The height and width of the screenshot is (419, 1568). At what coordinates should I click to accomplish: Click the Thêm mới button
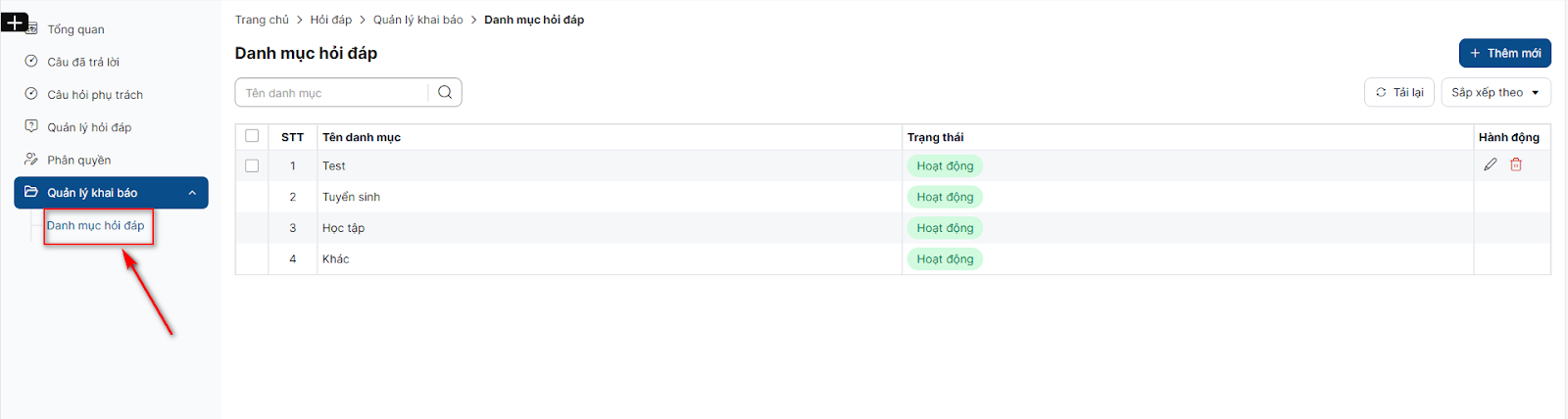(1504, 53)
